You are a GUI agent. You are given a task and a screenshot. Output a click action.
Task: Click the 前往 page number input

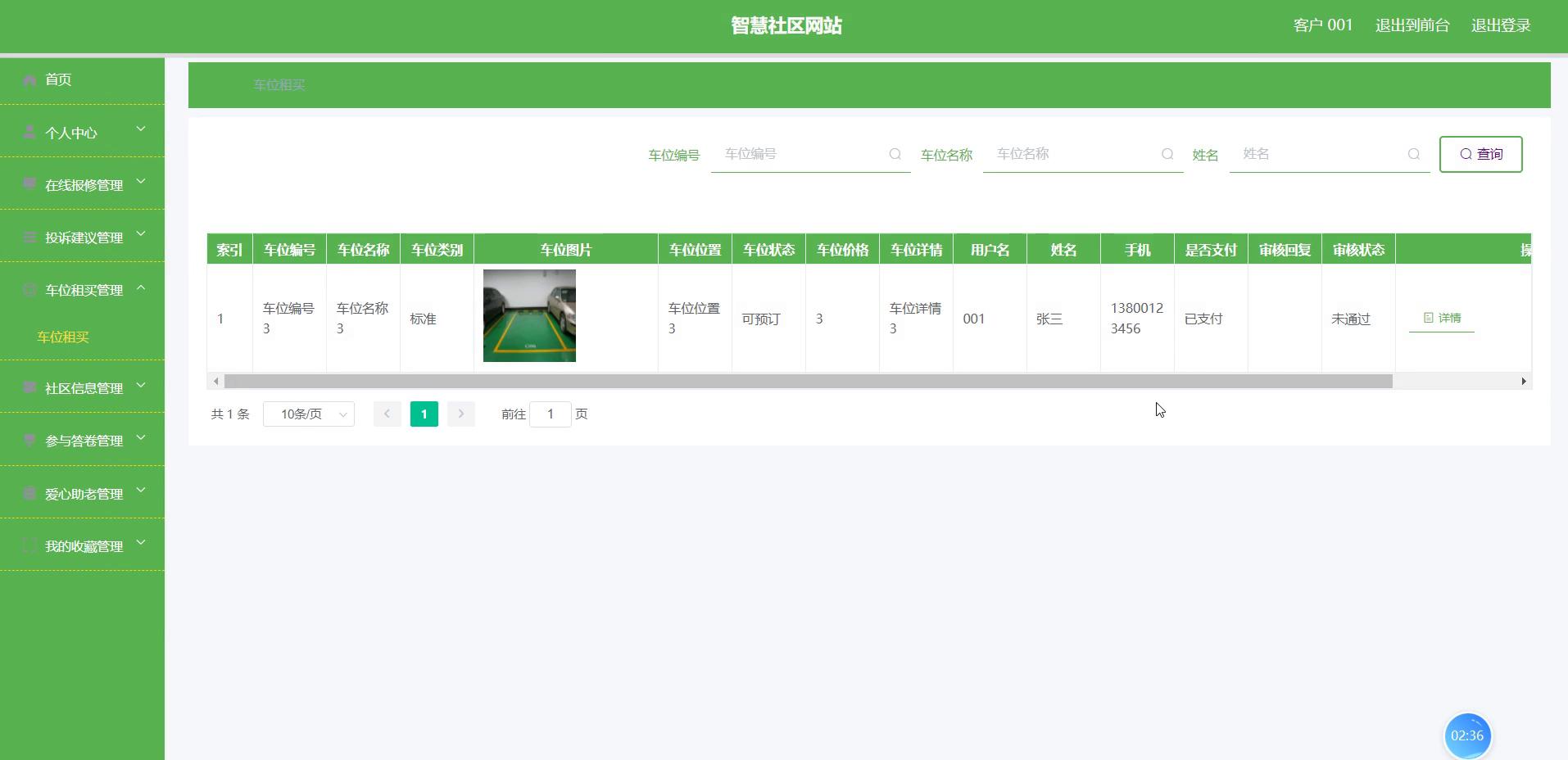tap(550, 414)
